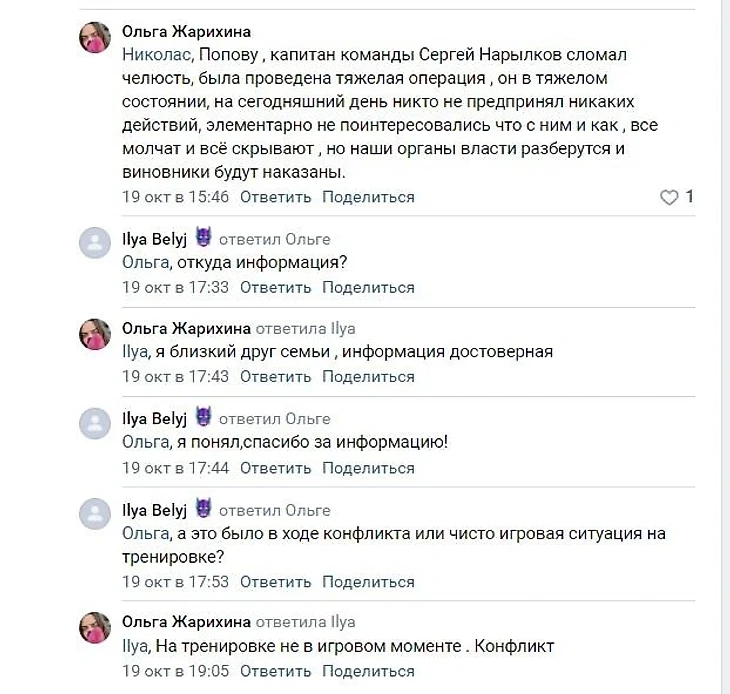The height and width of the screenshot is (694, 730).
Task: Open the 19 окт в 17:53 timestamp link
Action: pyautogui.click(x=175, y=581)
